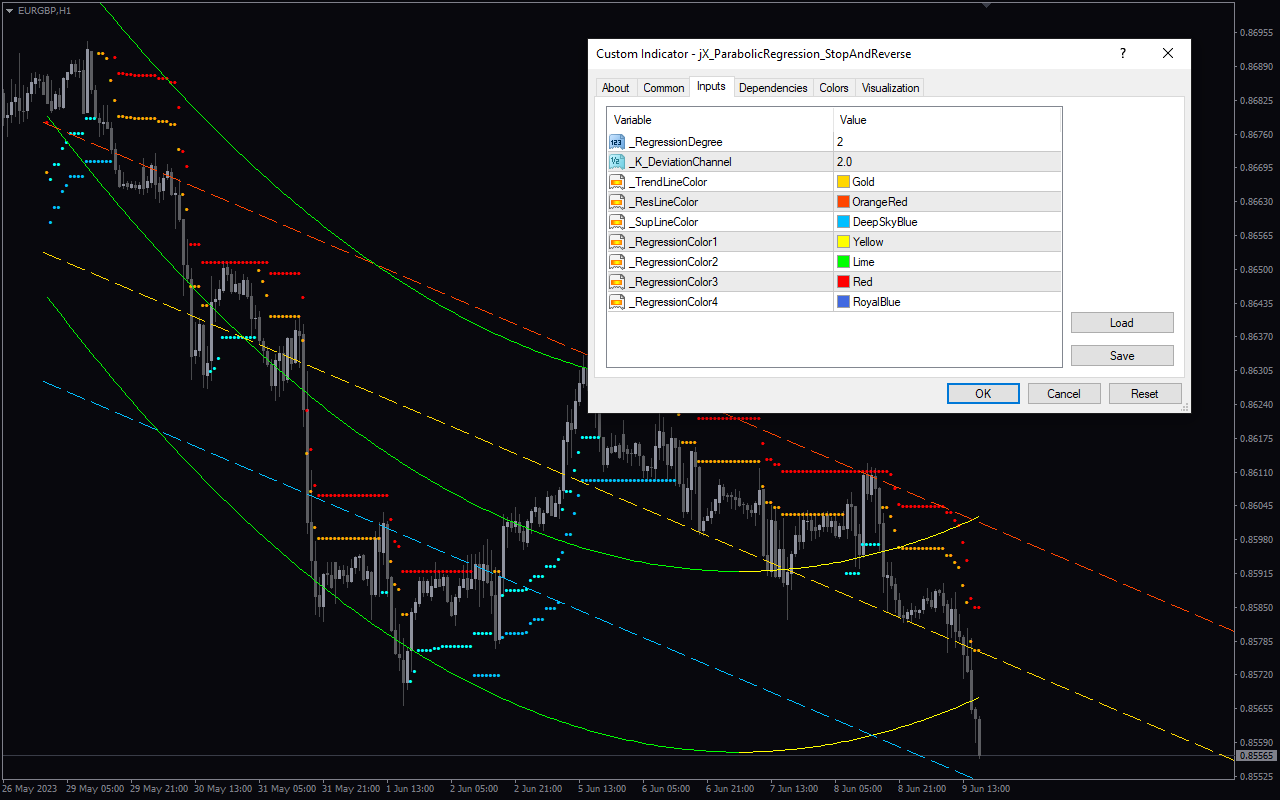Click the 5 Jun 13:00 time label
This screenshot has width=1280, height=800.
click(x=602, y=788)
